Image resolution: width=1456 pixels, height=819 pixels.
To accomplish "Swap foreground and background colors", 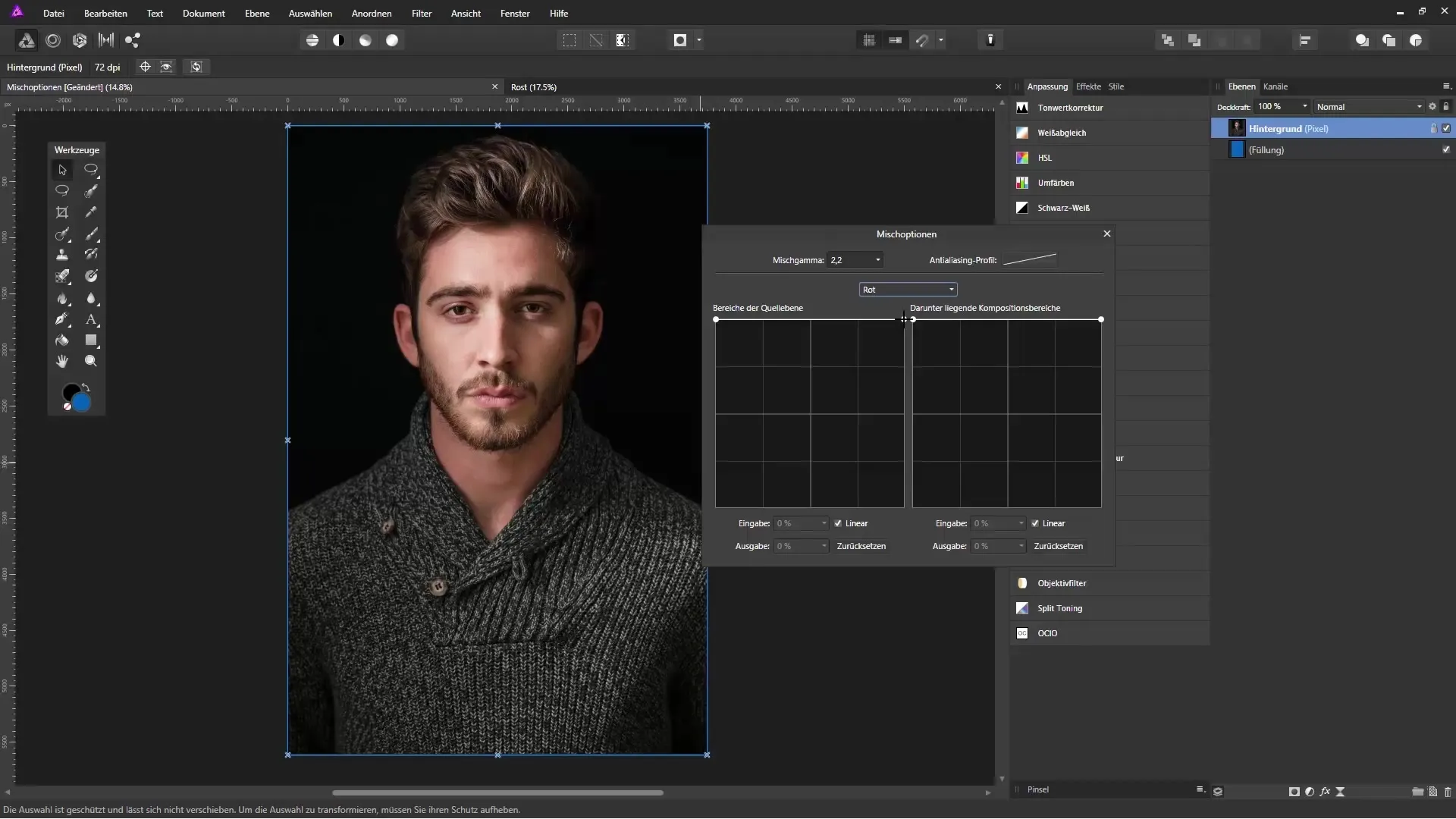I will 86,388.
